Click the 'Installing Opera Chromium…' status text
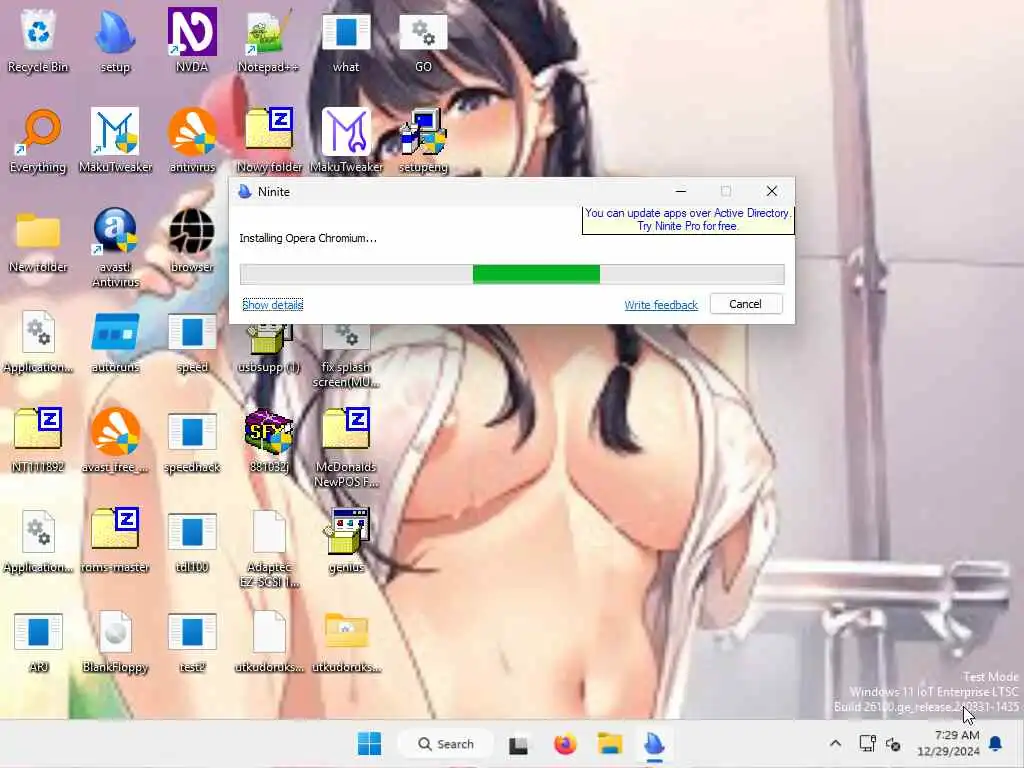The height and width of the screenshot is (768, 1024). [x=308, y=238]
